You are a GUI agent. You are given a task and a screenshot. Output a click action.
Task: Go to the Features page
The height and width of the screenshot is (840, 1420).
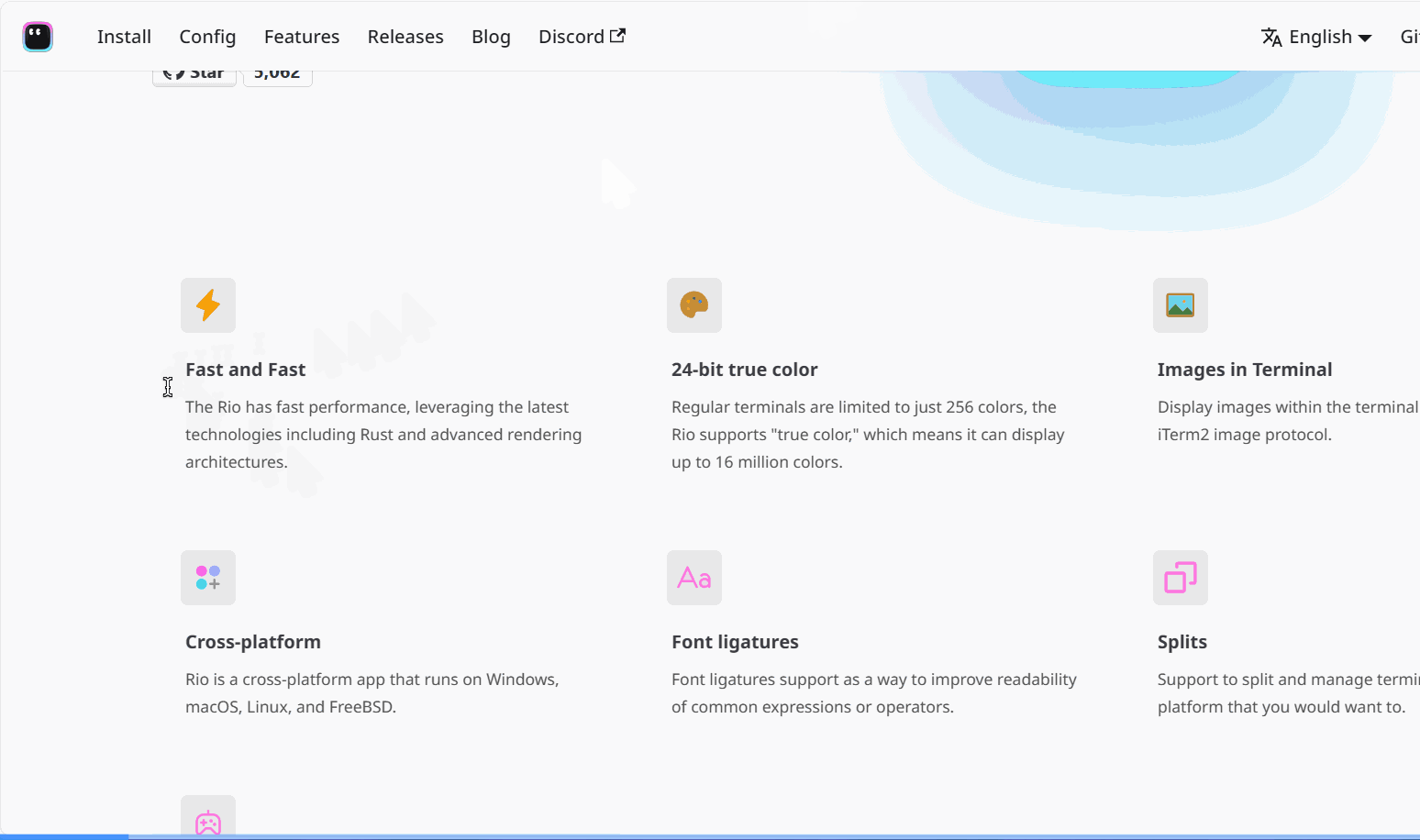click(302, 37)
